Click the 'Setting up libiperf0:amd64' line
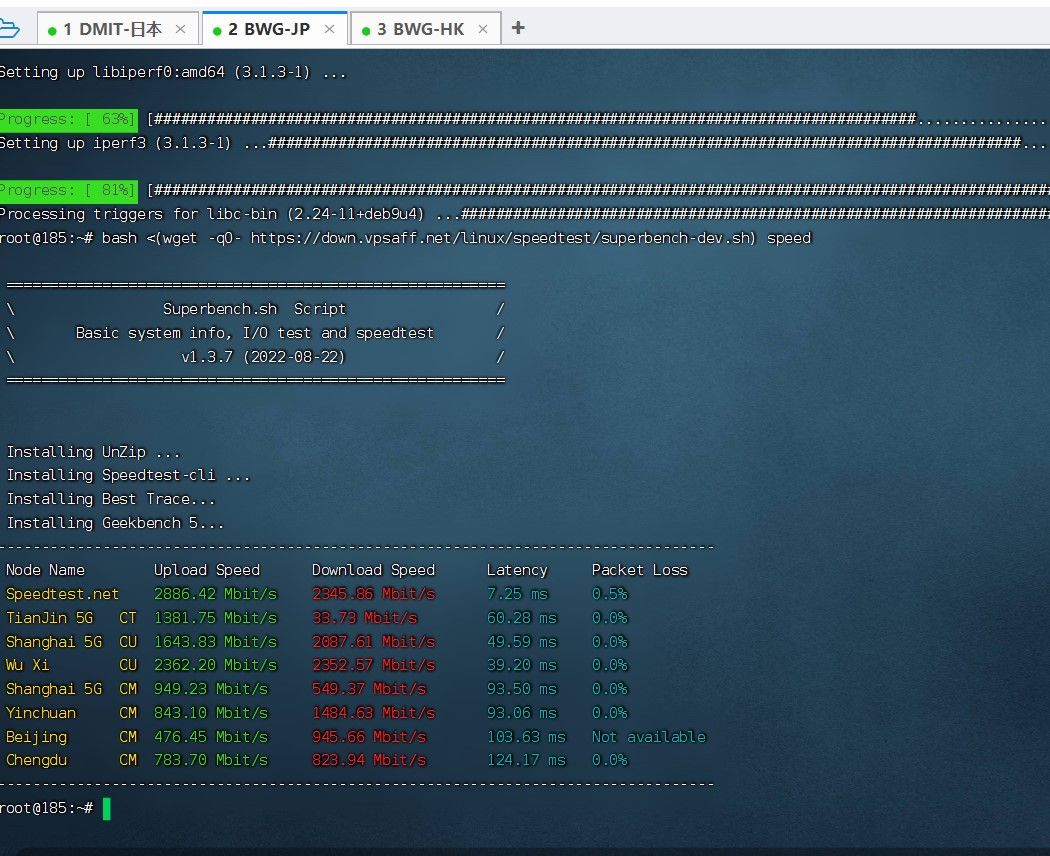This screenshot has width=1050, height=856. click(173, 72)
